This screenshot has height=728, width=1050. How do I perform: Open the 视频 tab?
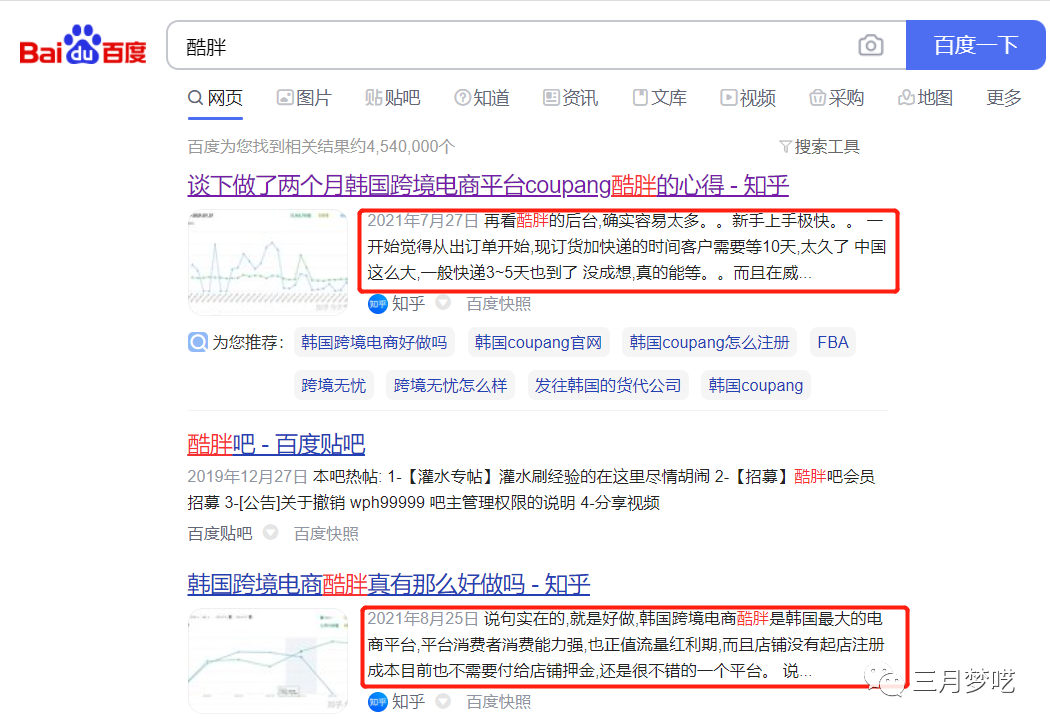coord(748,98)
